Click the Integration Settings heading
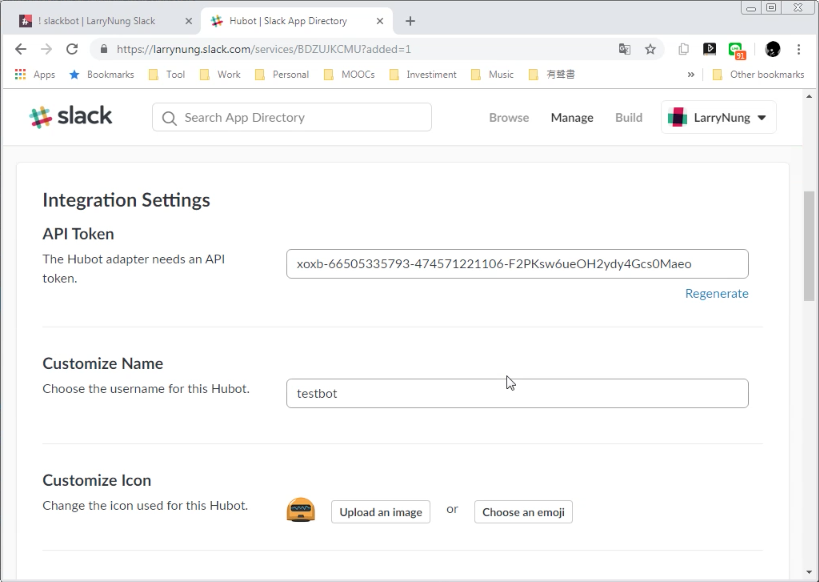This screenshot has width=819, height=582. coord(126,200)
